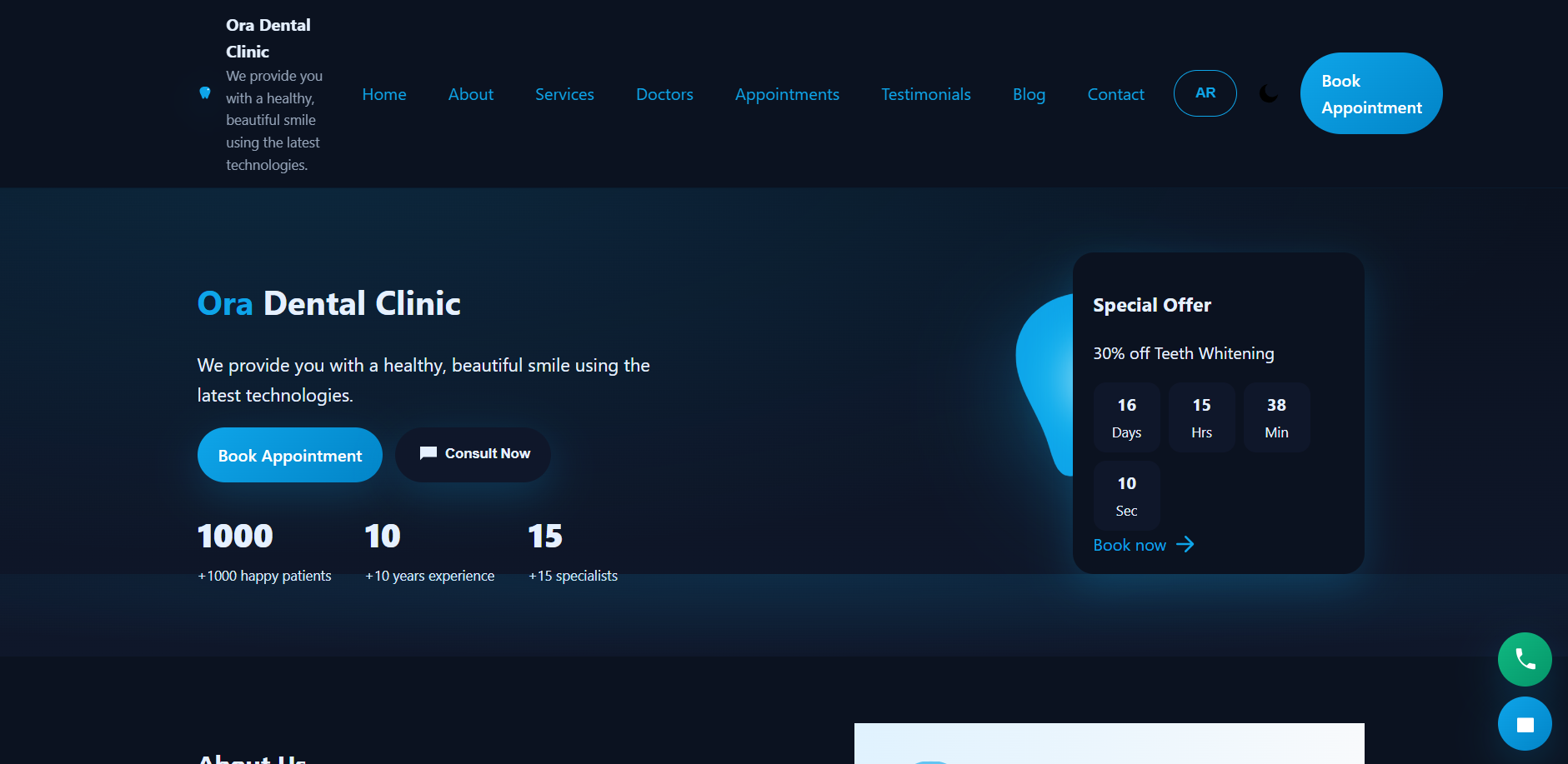Open the Contact page
Viewport: 1568px width, 764px height.
(x=1115, y=94)
